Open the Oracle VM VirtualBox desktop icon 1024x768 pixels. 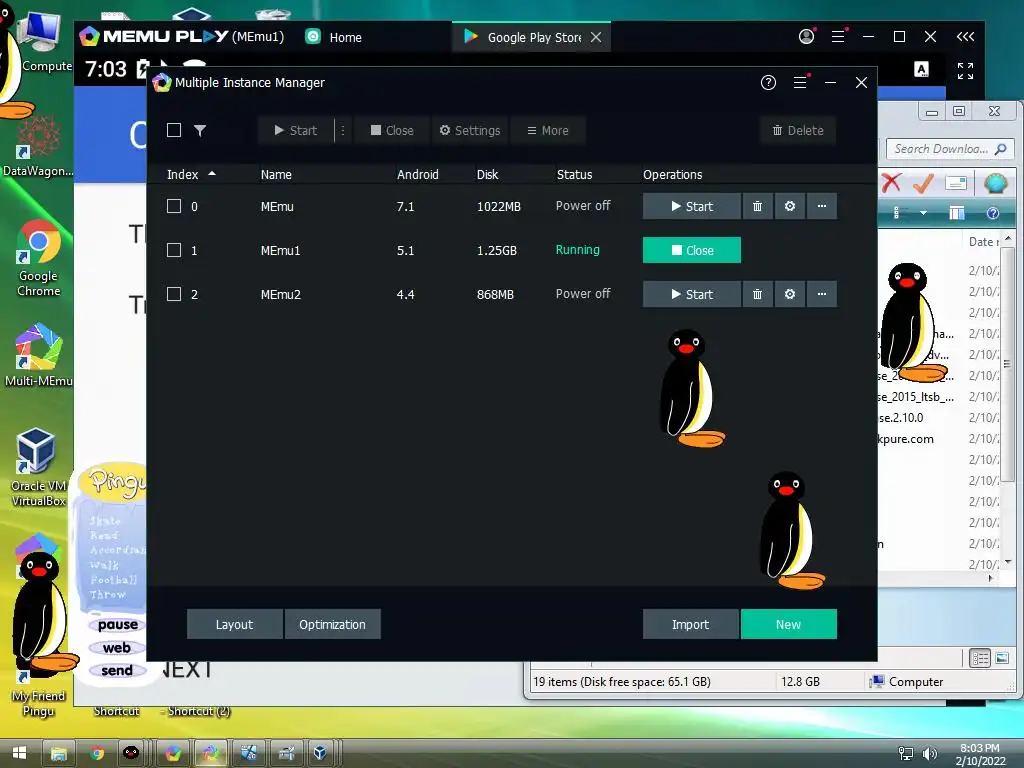[x=38, y=467]
